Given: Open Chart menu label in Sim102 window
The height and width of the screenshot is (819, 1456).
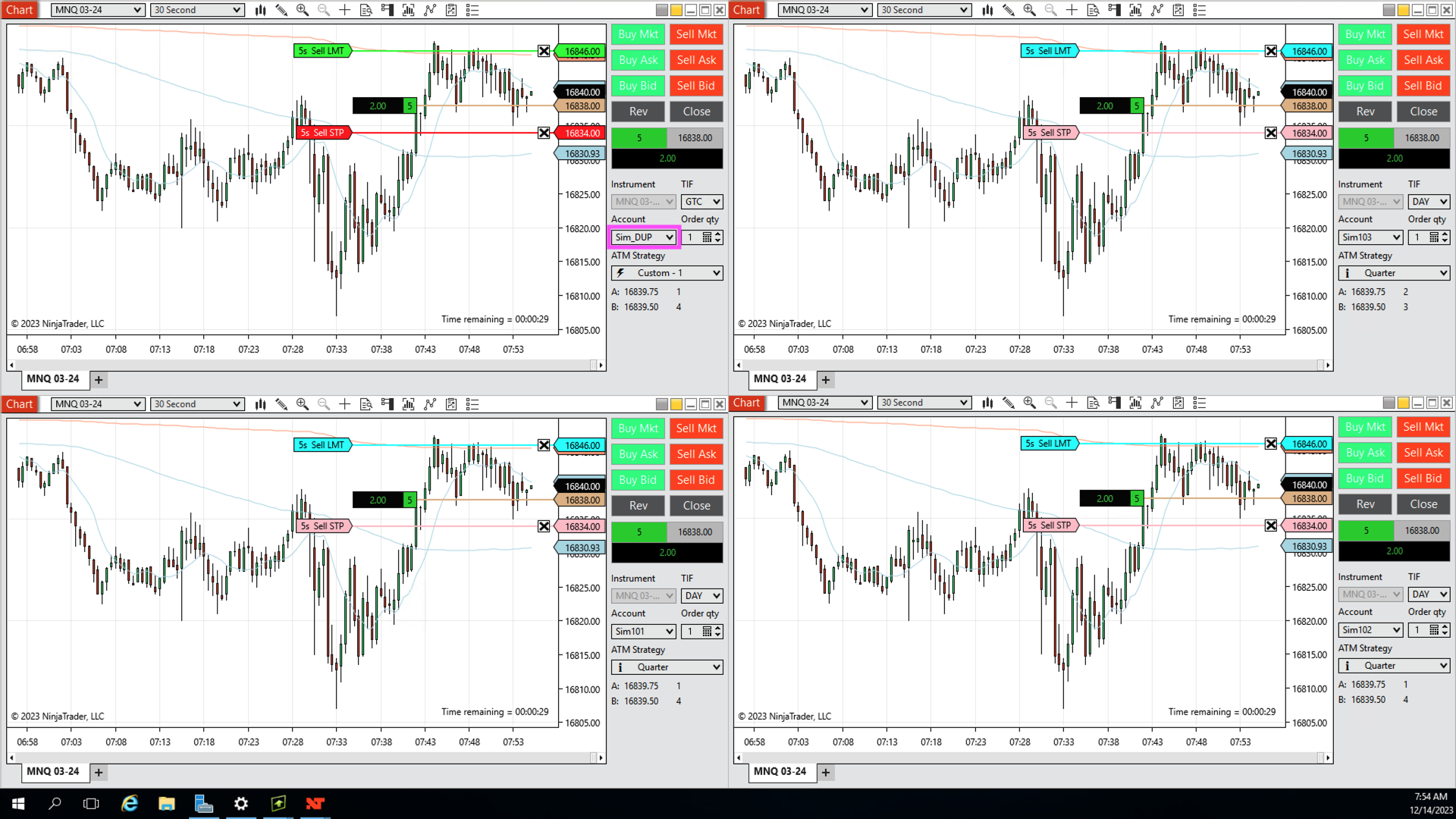Looking at the screenshot, I should click(747, 403).
